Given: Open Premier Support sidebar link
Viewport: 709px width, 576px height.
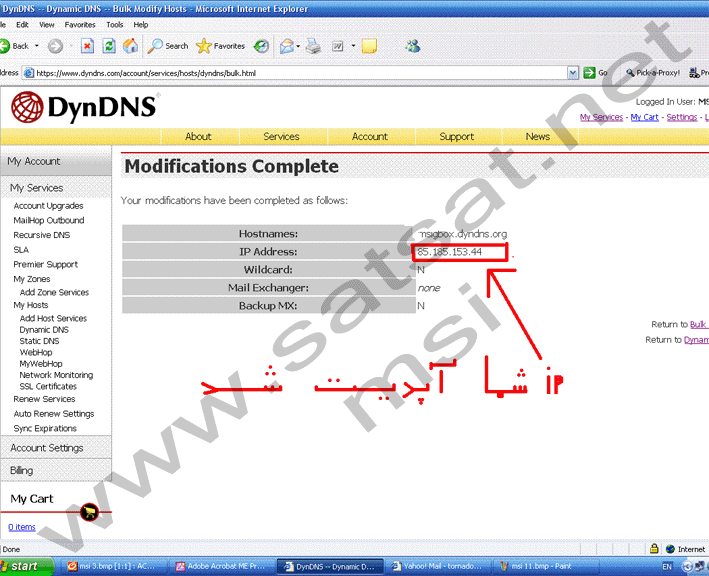Looking at the screenshot, I should [46, 264].
